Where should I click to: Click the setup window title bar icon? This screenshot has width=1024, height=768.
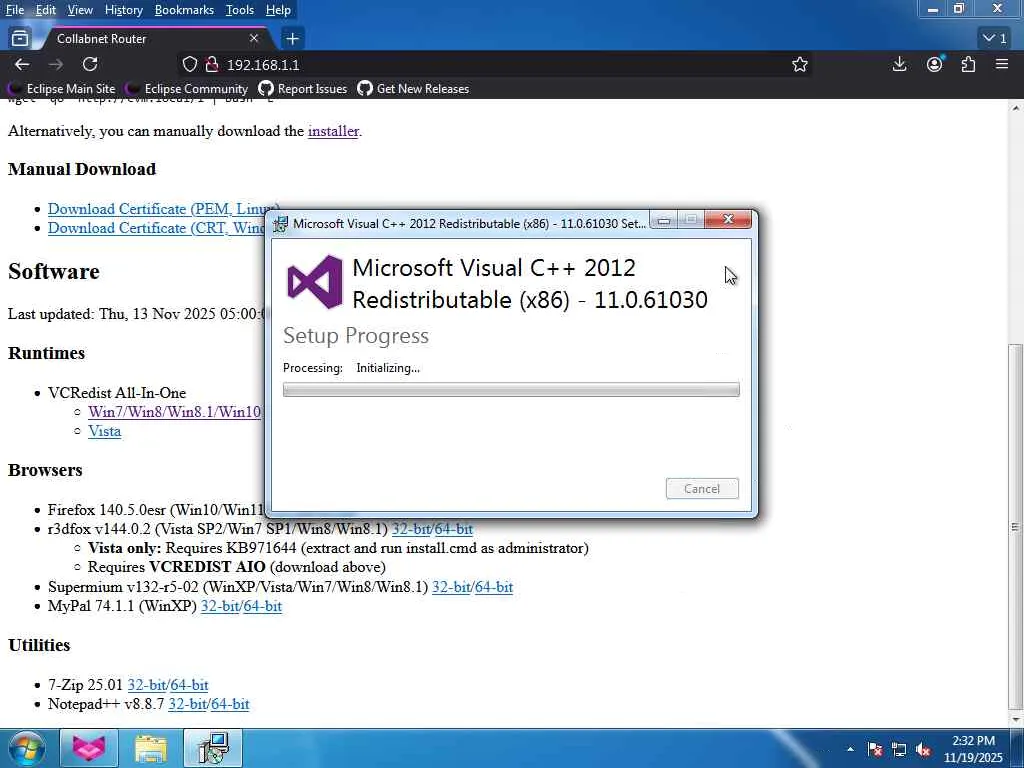coord(280,224)
